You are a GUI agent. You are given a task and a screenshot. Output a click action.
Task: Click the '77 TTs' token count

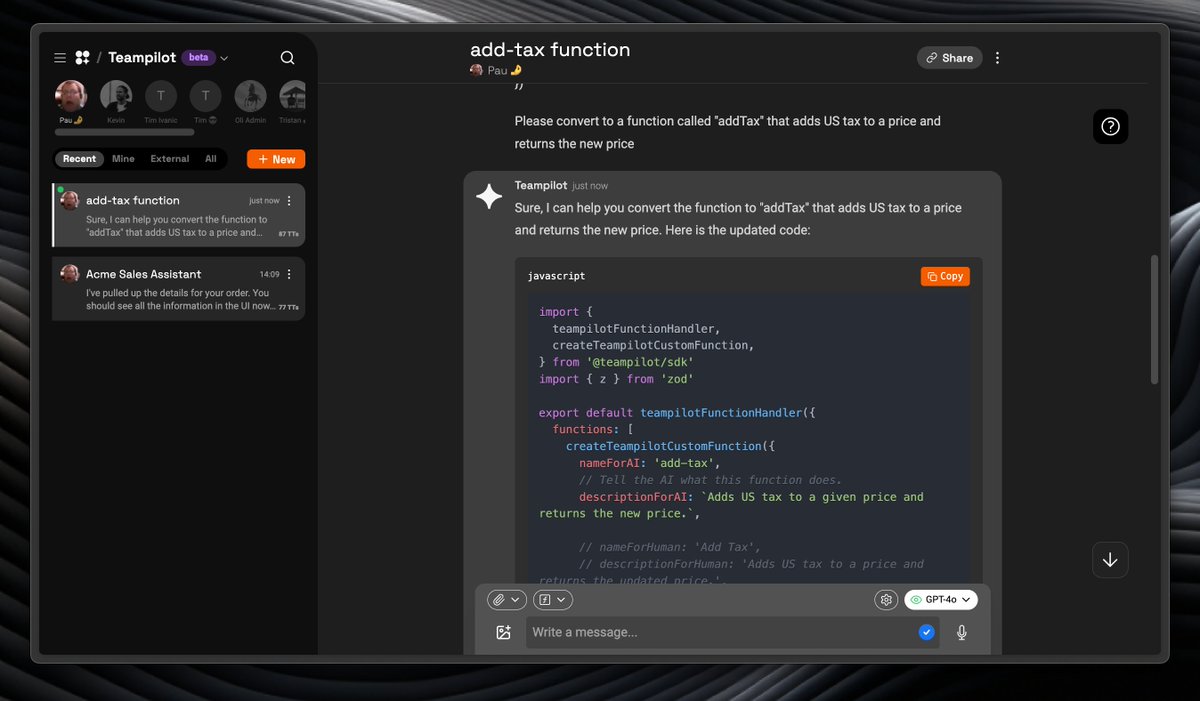[x=288, y=307]
